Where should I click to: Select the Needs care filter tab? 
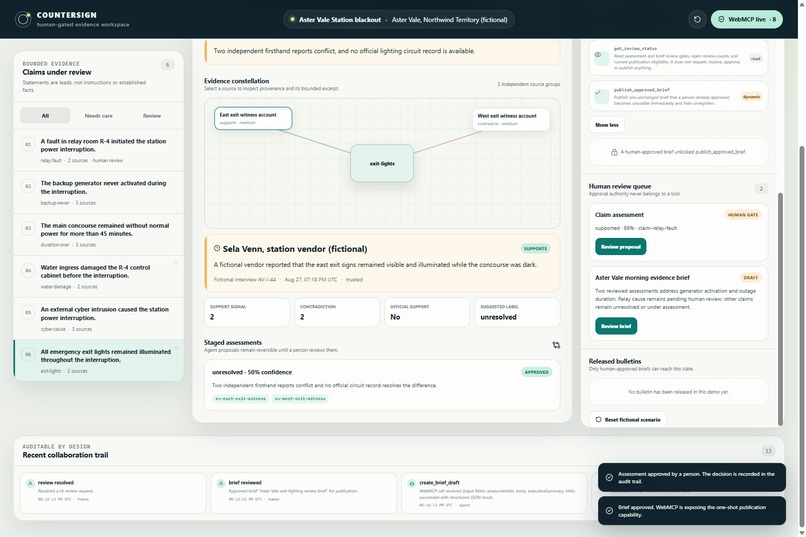pyautogui.click(x=98, y=116)
